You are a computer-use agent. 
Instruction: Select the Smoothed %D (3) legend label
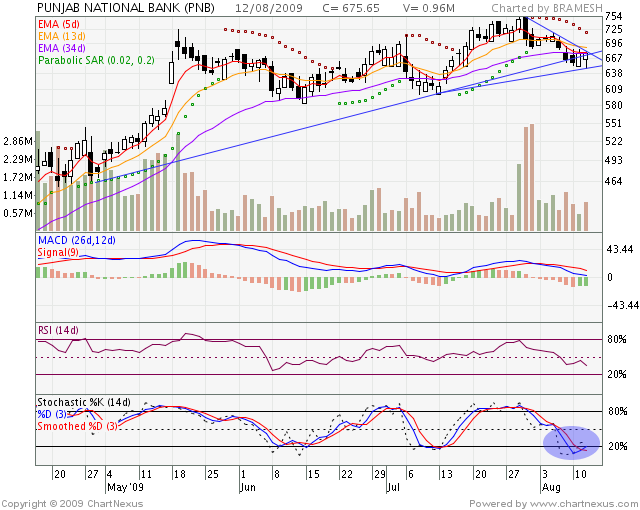pos(78,426)
